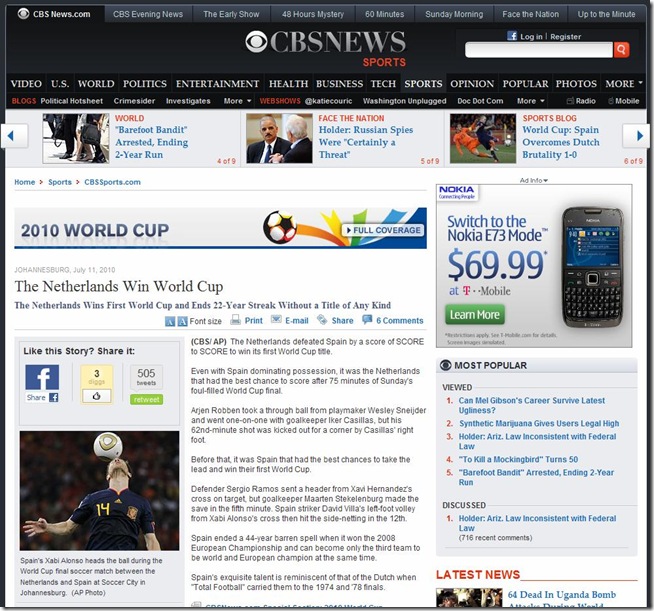This screenshot has height=611, width=654.
Task: Click the Facebook icon beside Log in
Action: click(x=512, y=36)
